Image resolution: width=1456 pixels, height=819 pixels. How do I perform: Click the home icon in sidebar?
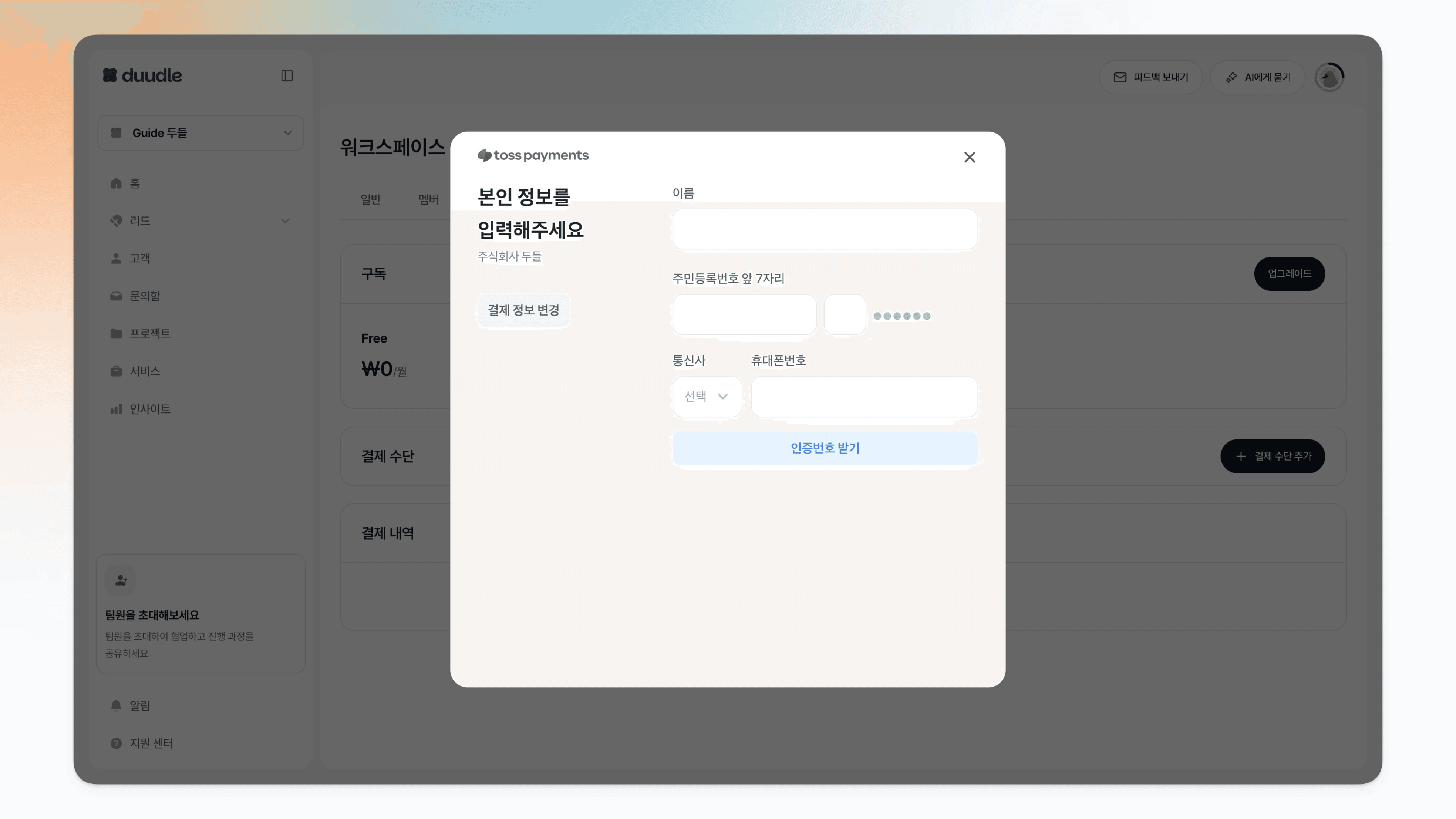point(116,183)
